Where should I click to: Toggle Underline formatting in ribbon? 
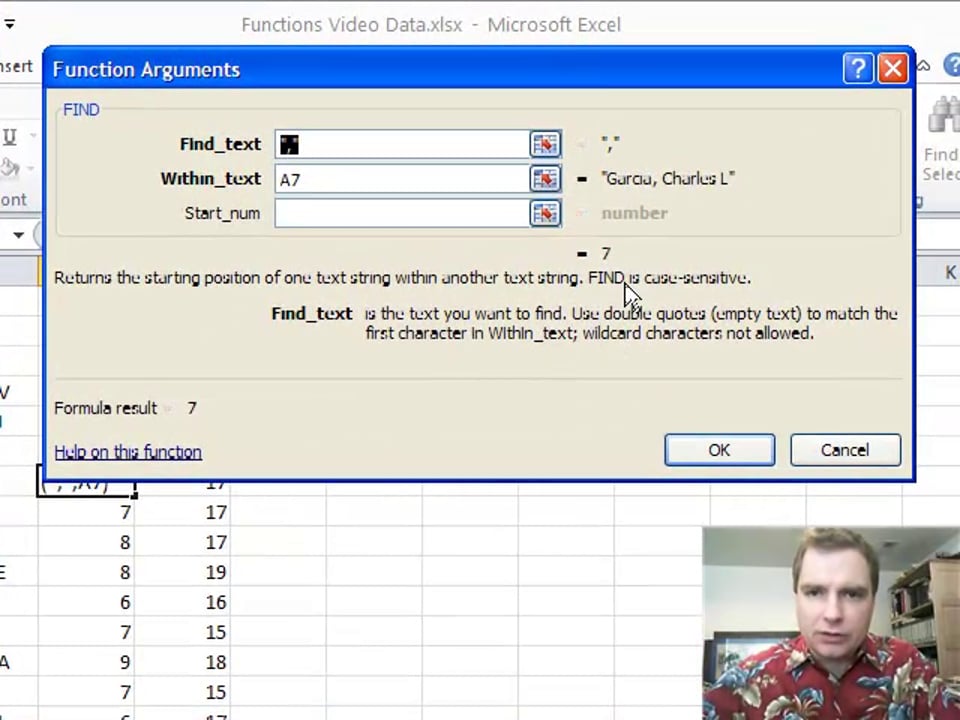coord(10,136)
